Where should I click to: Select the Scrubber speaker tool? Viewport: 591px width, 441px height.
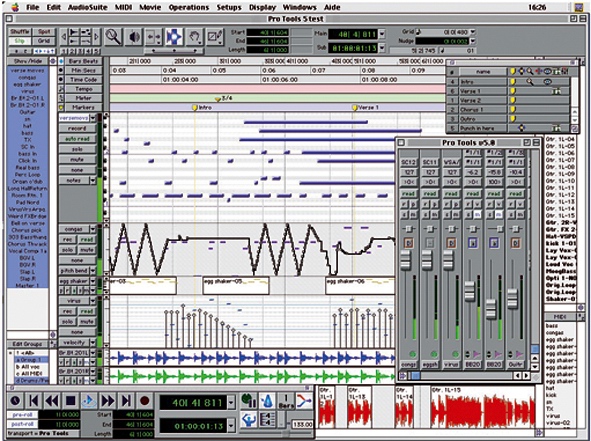pyautogui.click(x=134, y=37)
